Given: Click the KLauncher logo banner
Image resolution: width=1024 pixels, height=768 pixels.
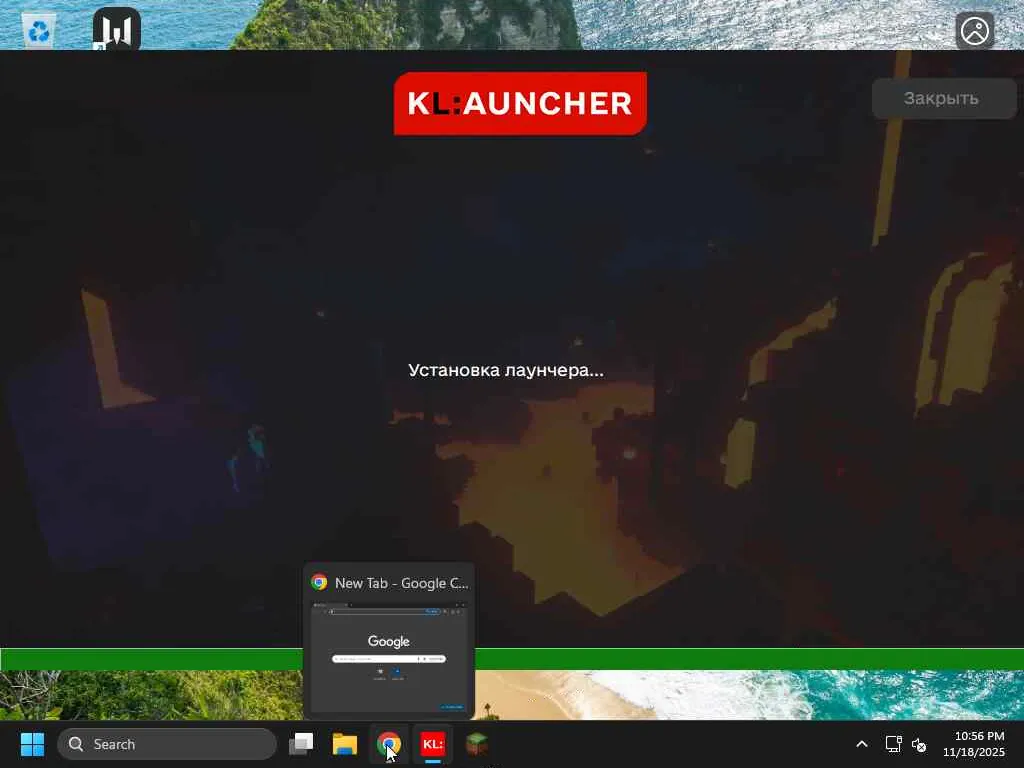Looking at the screenshot, I should [520, 103].
